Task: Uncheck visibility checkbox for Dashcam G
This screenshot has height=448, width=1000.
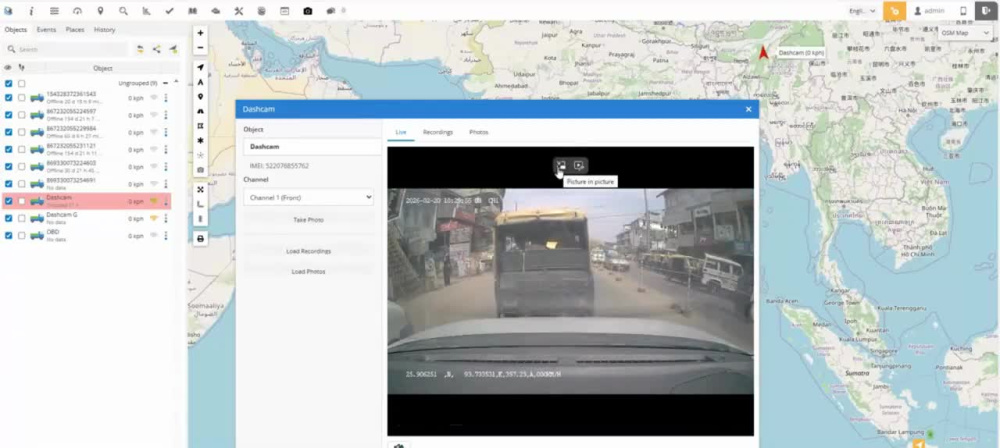Action: click(x=8, y=218)
